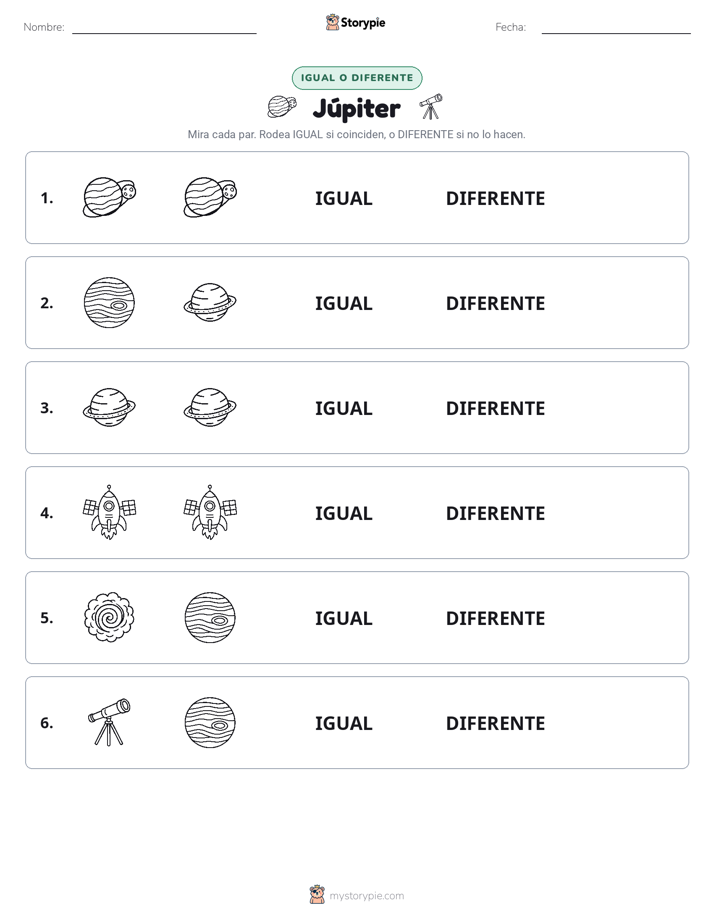Mark DIFERENTE in row 6
This screenshot has width=714, height=924.
pyautogui.click(x=495, y=723)
